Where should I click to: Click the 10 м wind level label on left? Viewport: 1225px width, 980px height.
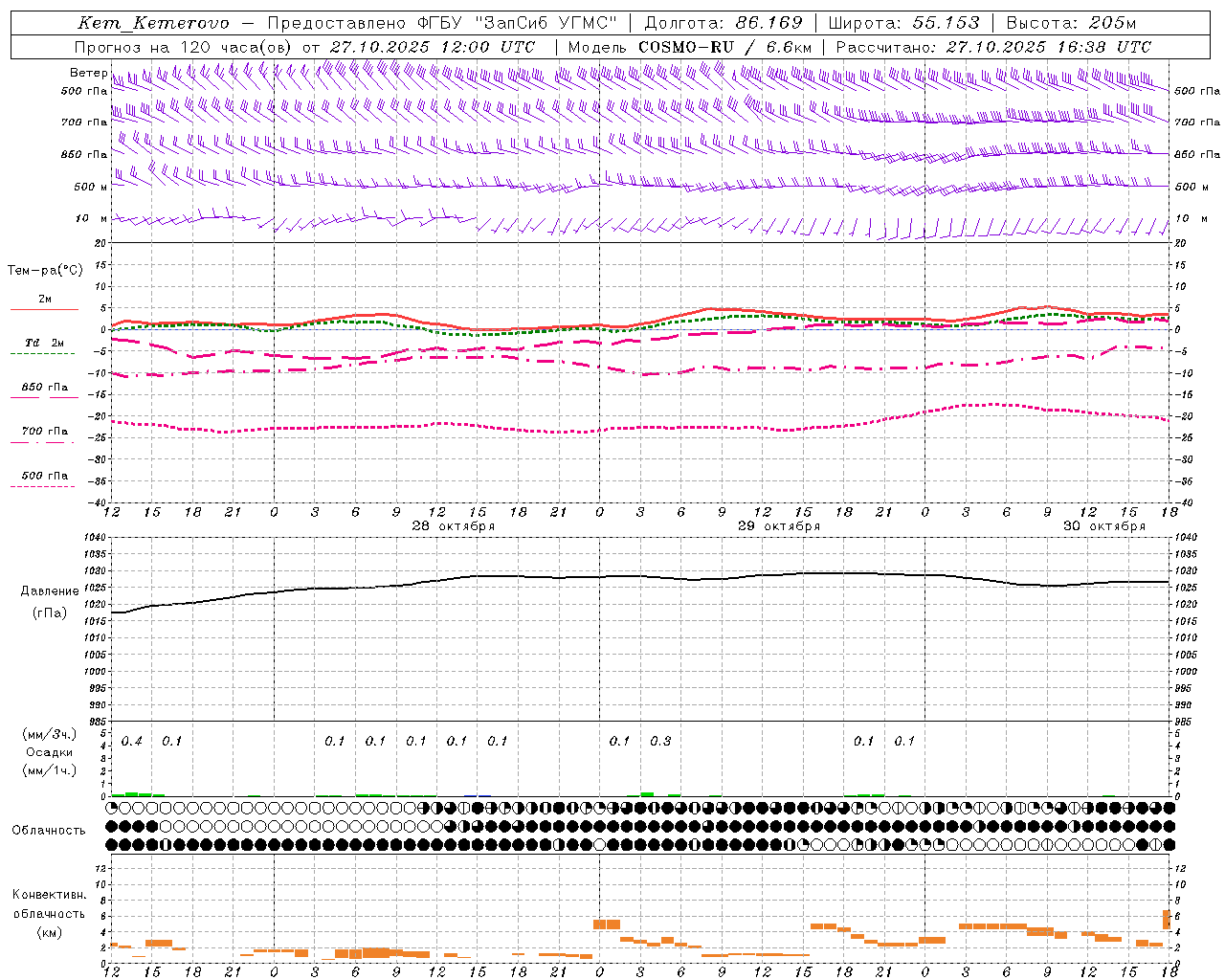click(91, 219)
